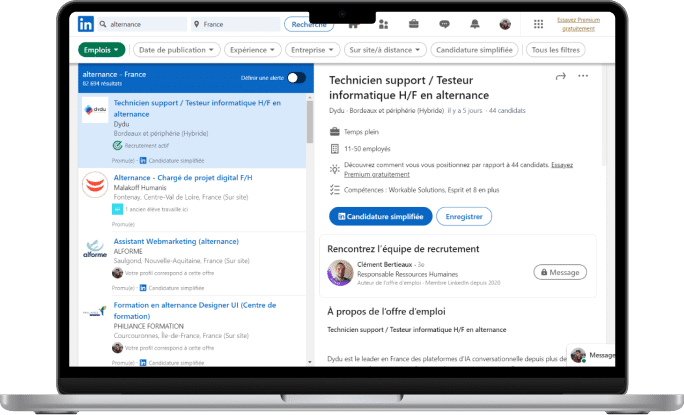Click Essayez Premium gratuitement in navbar
The image size is (684, 415).
point(578,24)
